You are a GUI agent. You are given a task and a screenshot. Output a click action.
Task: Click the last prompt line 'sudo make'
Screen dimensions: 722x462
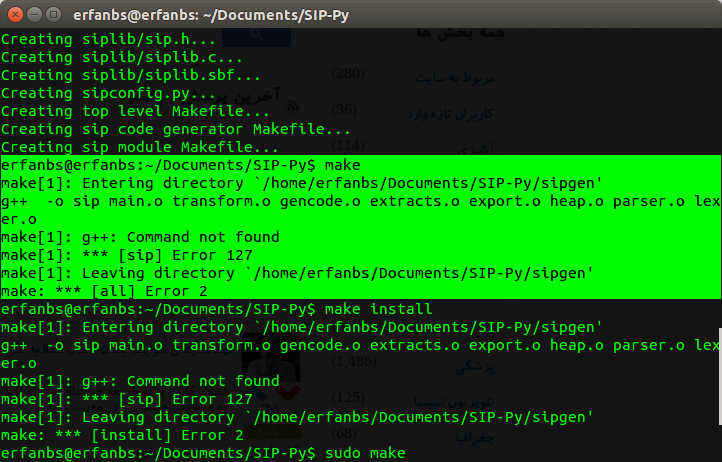(x=203, y=453)
